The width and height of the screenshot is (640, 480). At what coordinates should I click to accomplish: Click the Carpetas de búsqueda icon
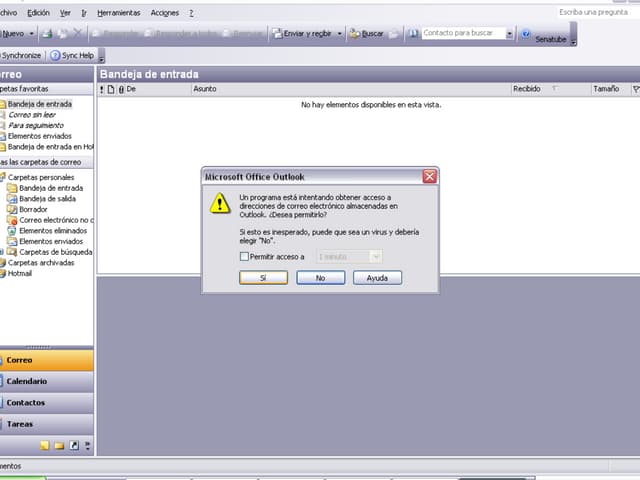click(x=12, y=252)
